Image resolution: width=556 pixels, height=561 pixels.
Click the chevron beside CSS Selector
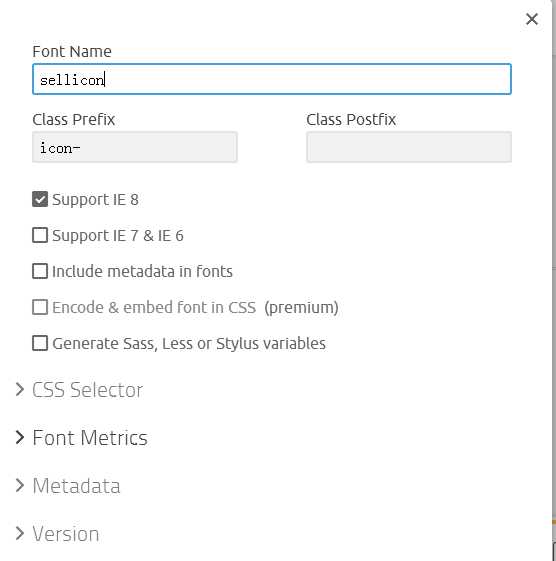click(x=20, y=389)
